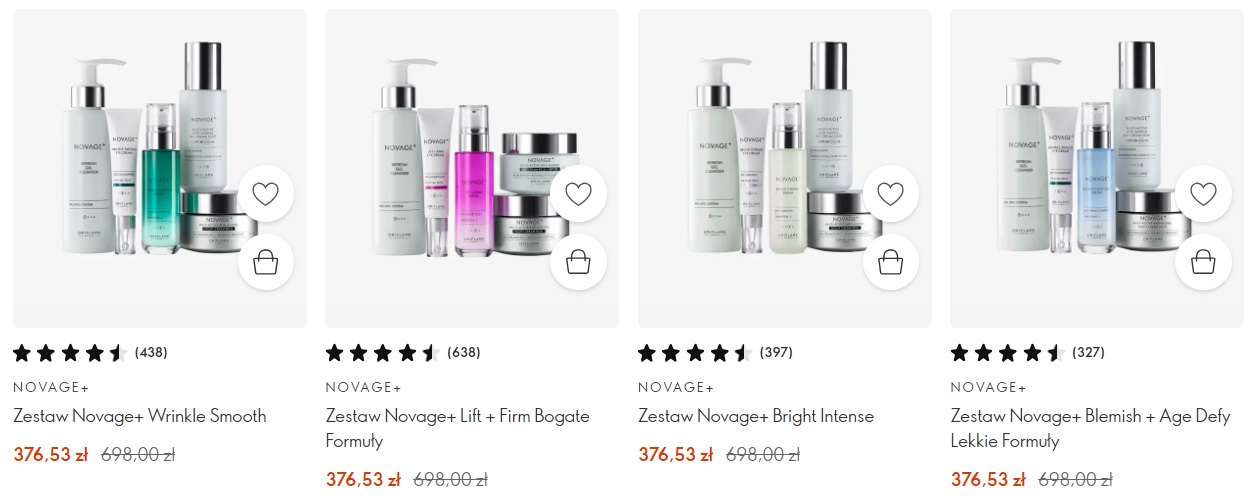Image resolution: width=1255 pixels, height=501 pixels.
Task: Favorite the Lift + Firm Bogate Formuły set
Action: pyautogui.click(x=578, y=194)
